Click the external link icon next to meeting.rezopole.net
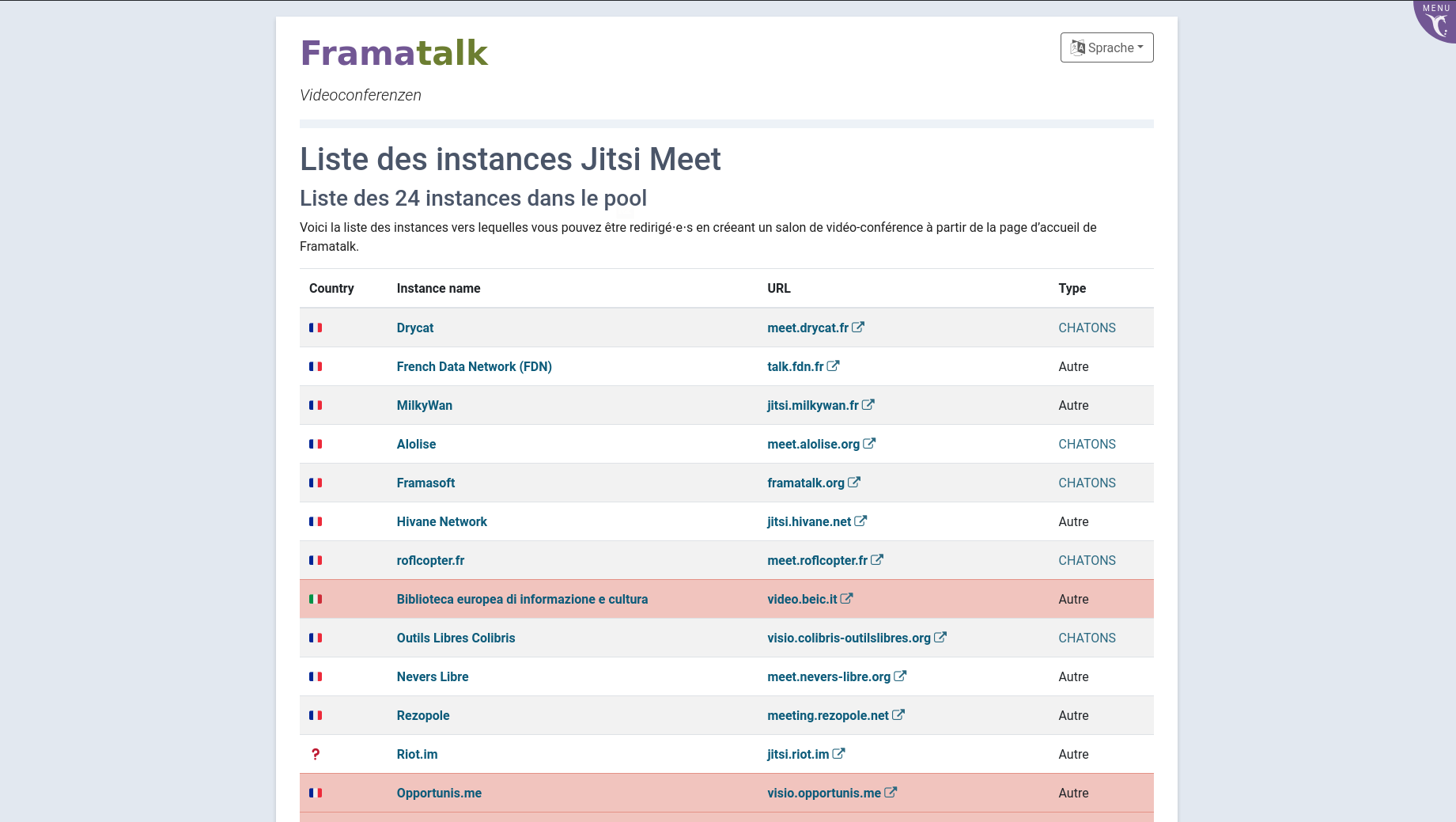The height and width of the screenshot is (822, 1456). (898, 714)
